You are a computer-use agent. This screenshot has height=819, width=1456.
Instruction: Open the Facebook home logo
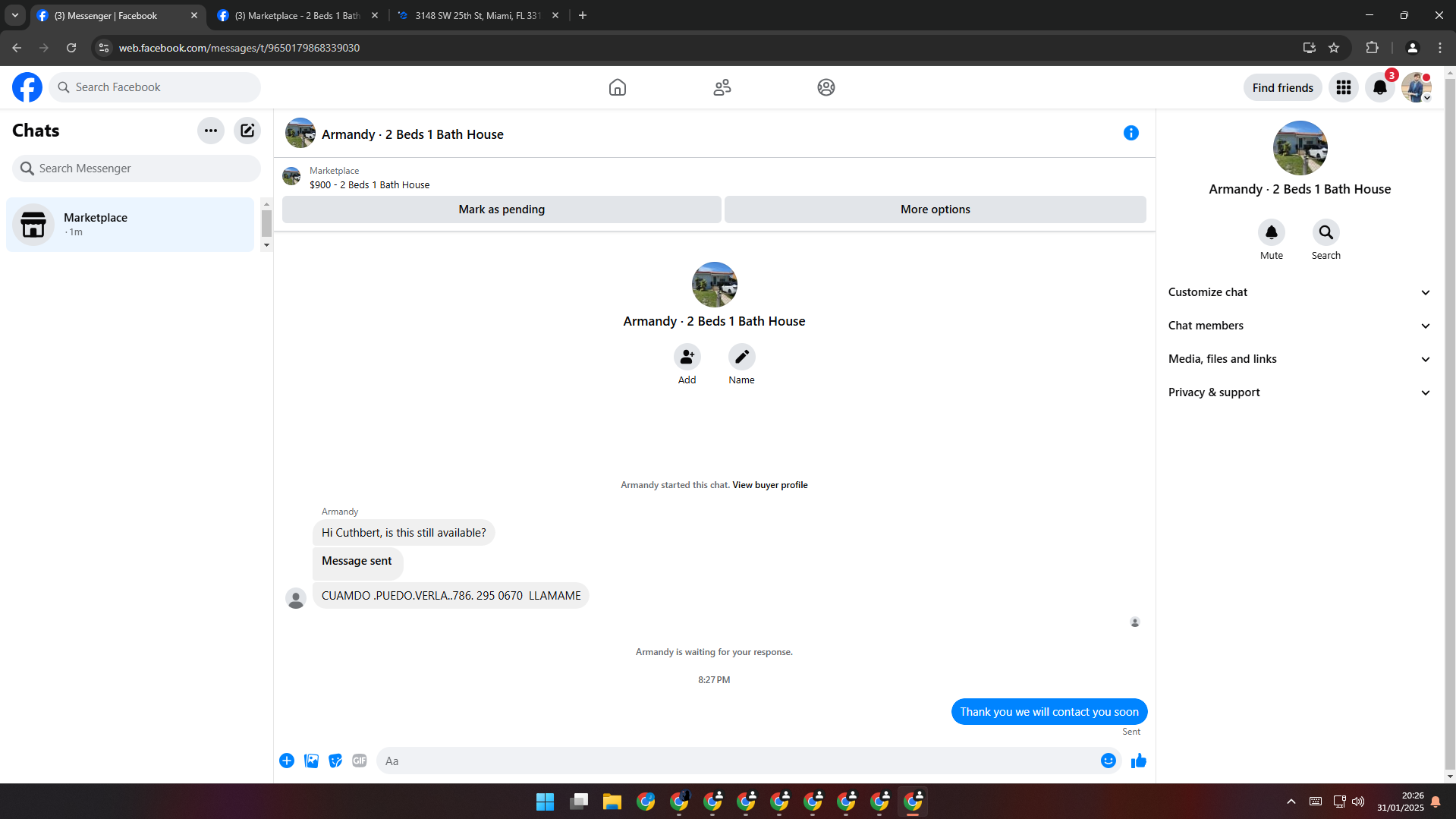[27, 87]
